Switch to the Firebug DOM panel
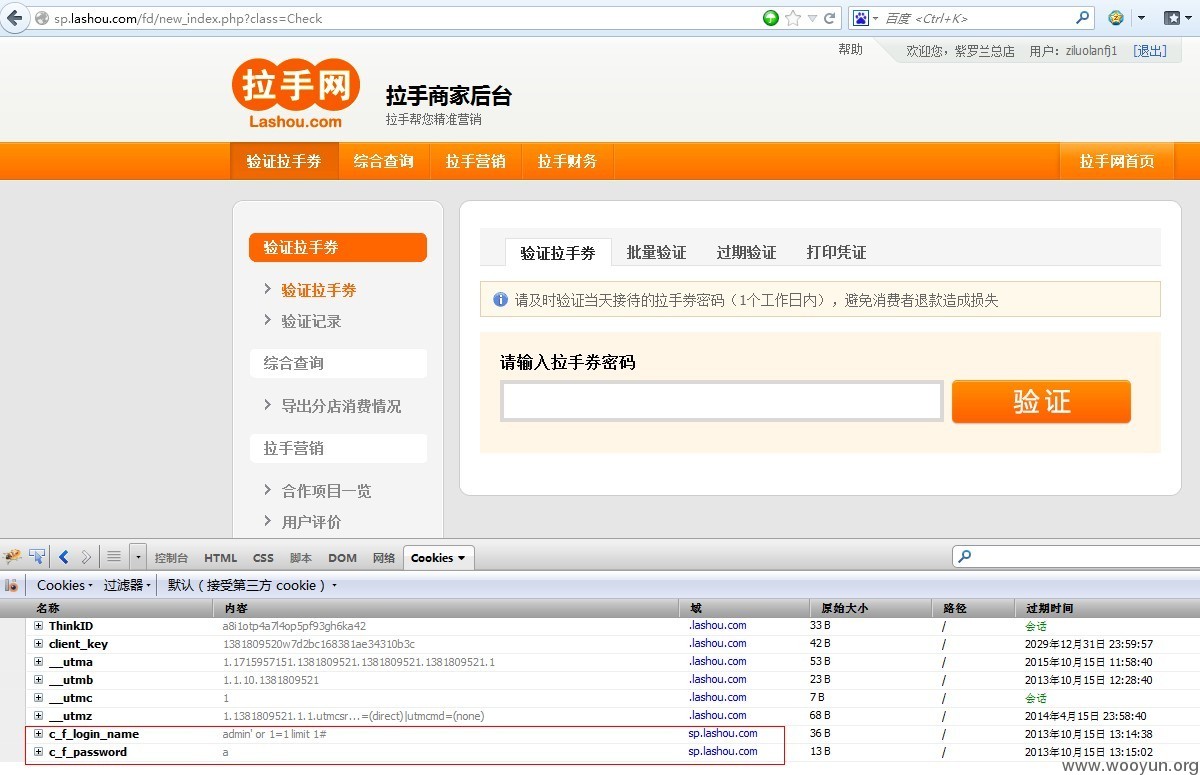This screenshot has width=1200, height=775. click(x=342, y=558)
